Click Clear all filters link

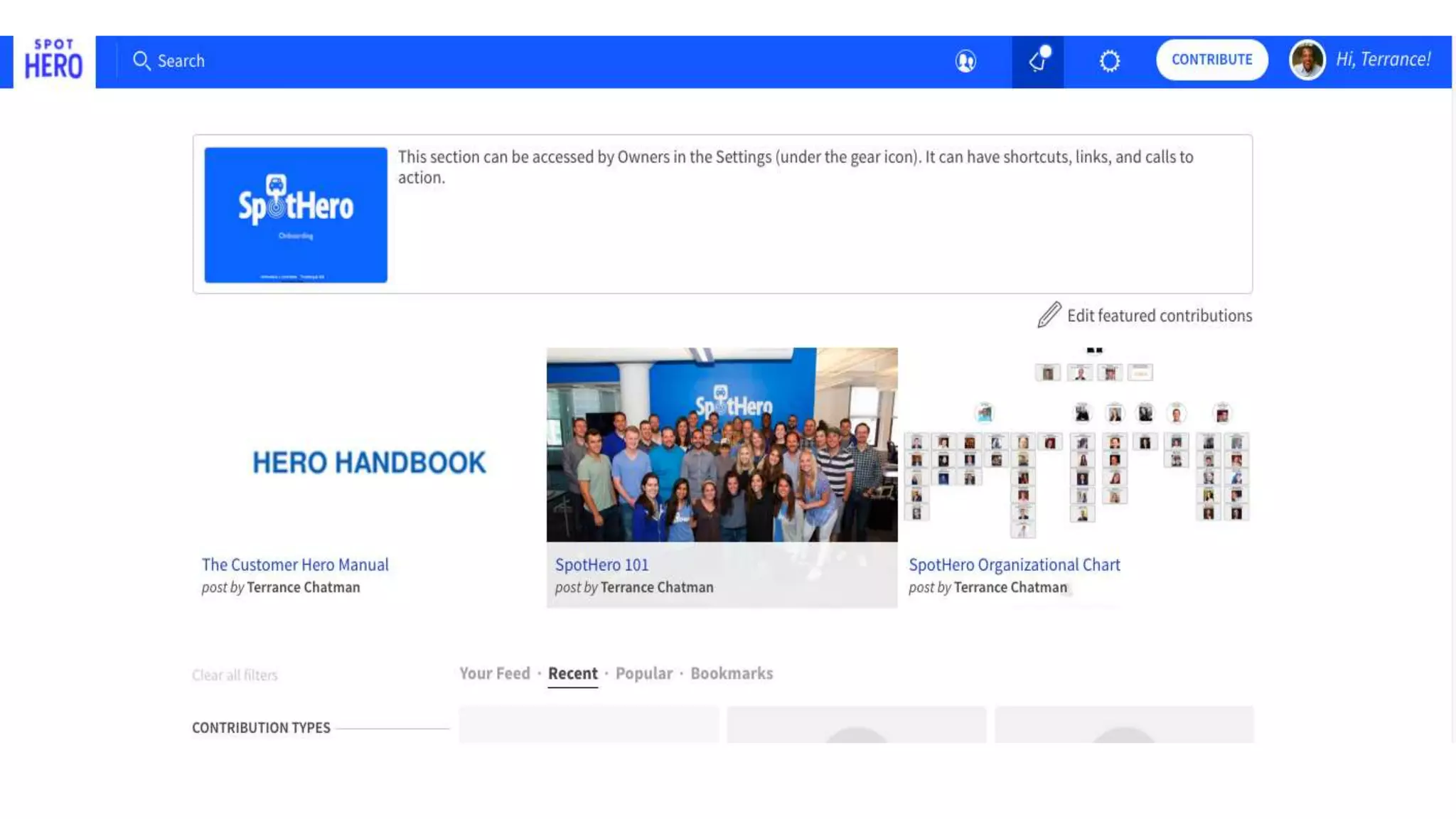click(x=235, y=675)
